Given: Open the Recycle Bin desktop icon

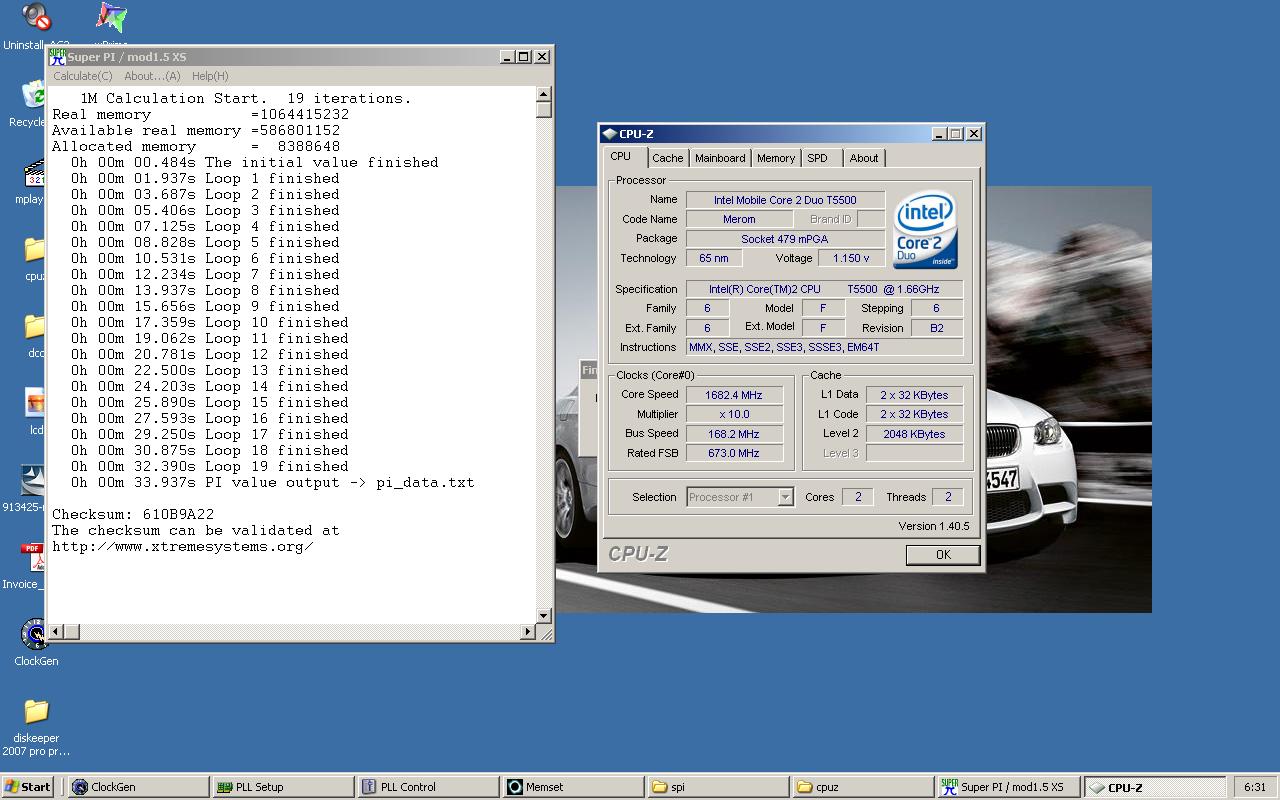Looking at the screenshot, I should [36, 96].
